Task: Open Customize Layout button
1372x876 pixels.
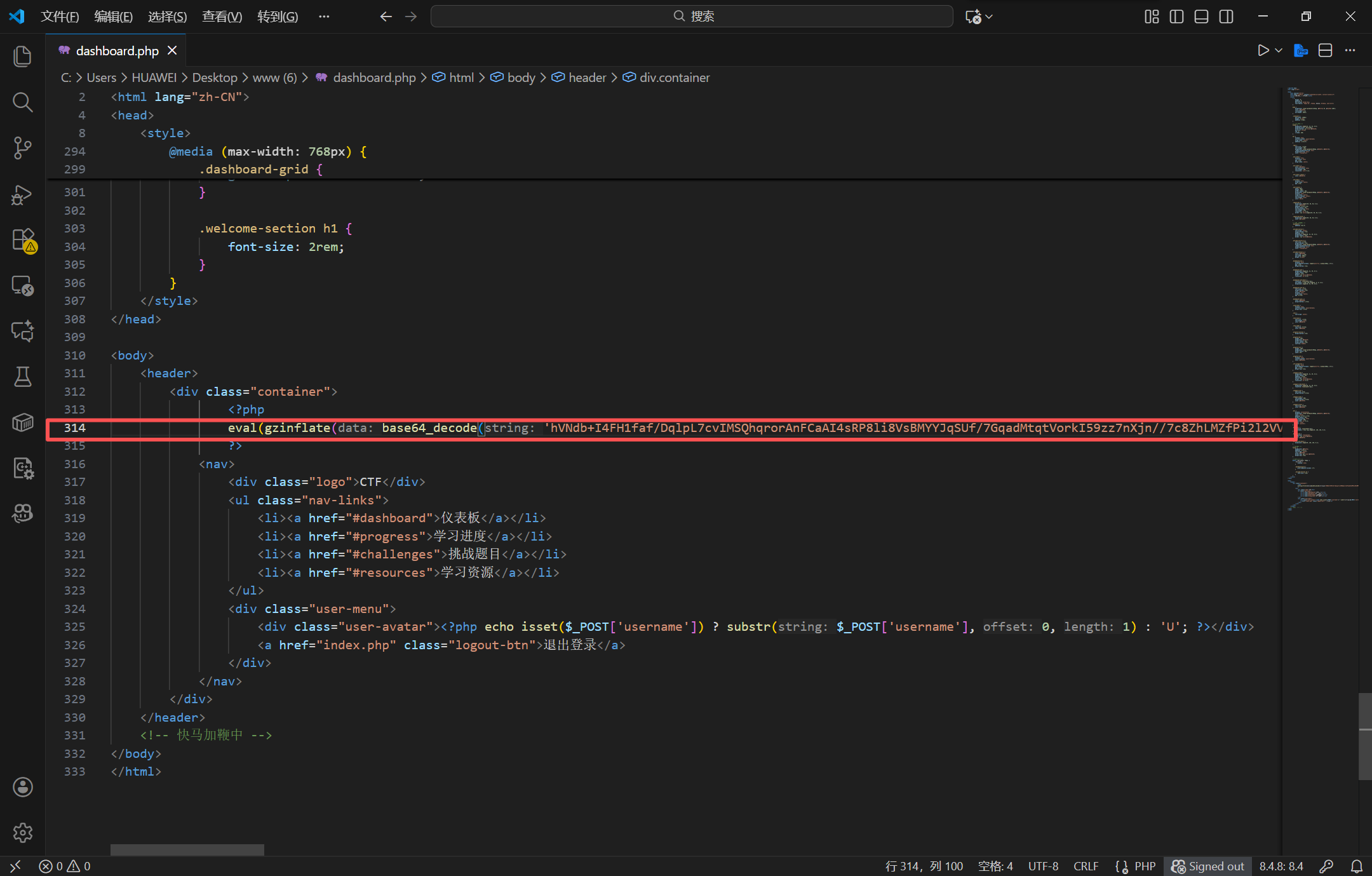Action: (x=1152, y=17)
